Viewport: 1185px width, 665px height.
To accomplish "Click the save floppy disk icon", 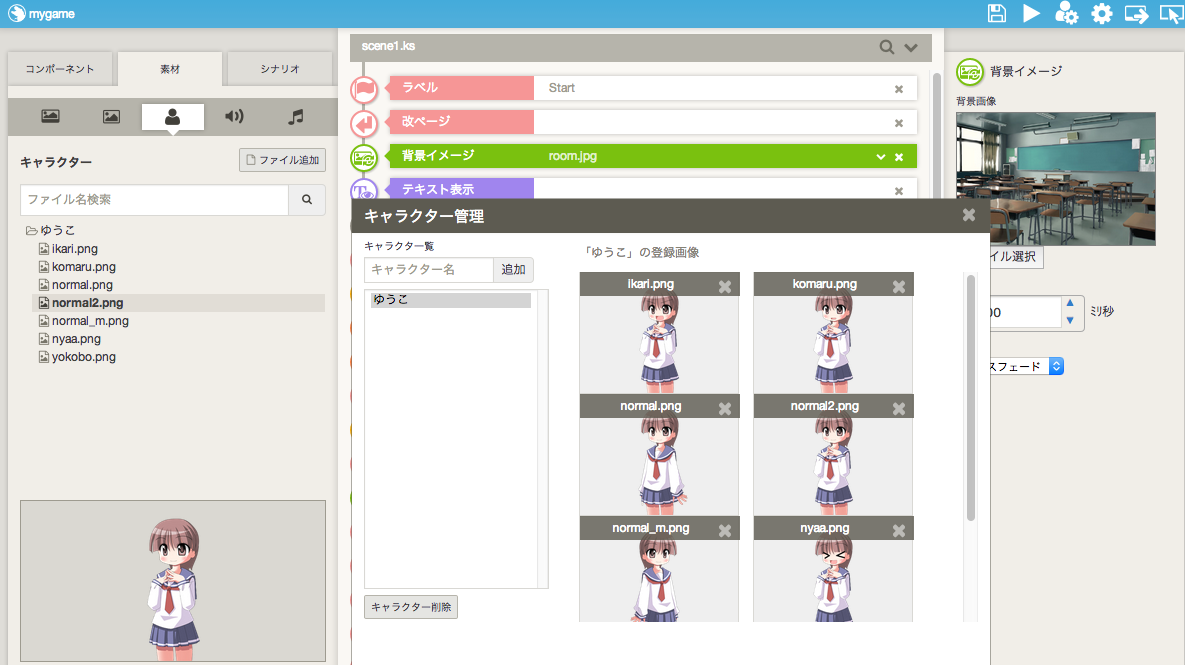I will click(996, 14).
